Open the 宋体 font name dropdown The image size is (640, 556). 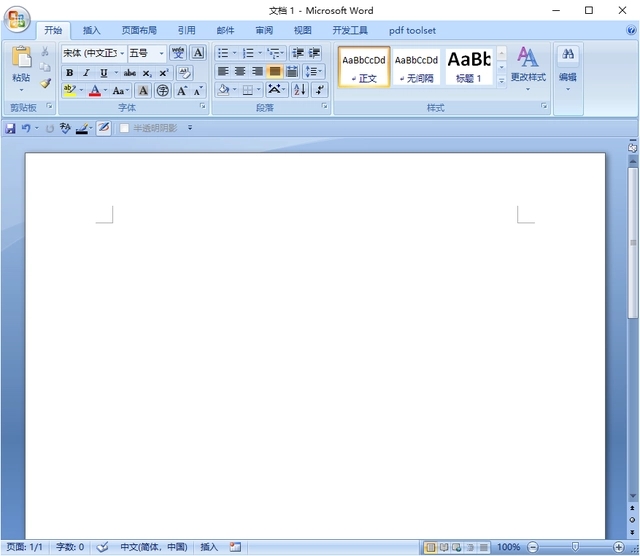(x=122, y=53)
